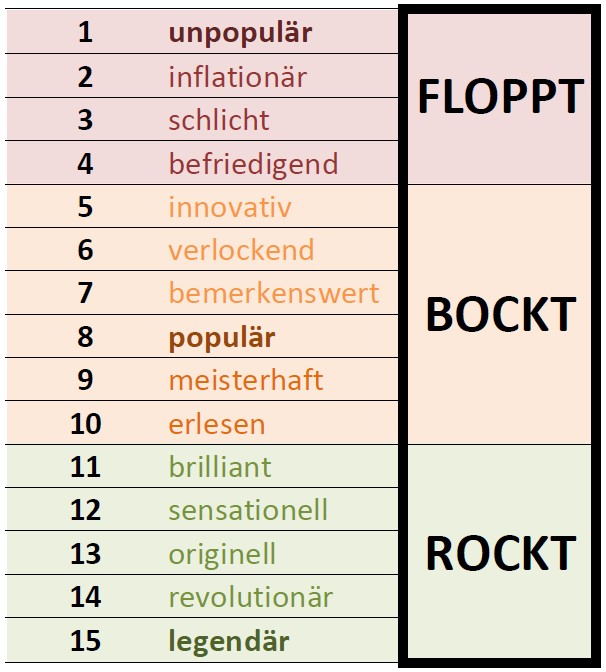
Task: Select the "sensationell" entry
Action: tap(248, 511)
